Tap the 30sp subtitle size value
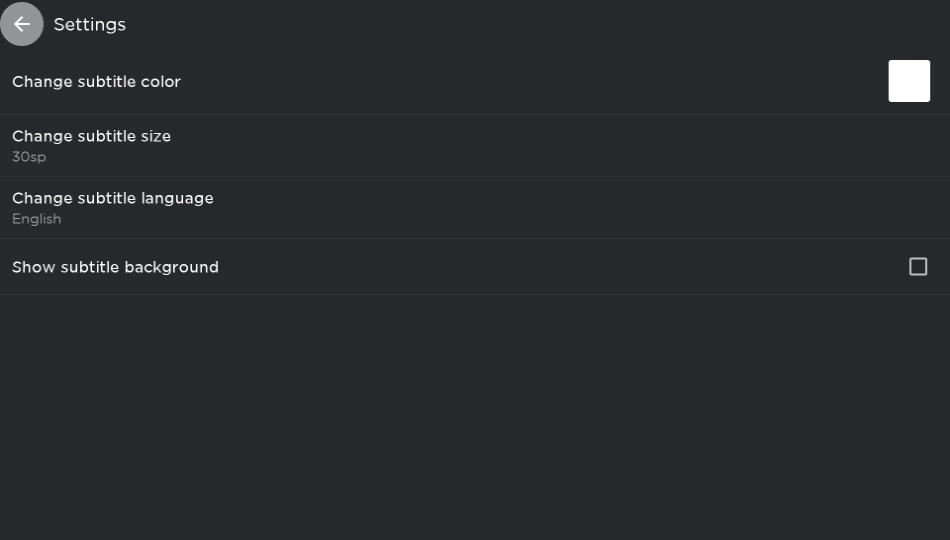 click(29, 157)
